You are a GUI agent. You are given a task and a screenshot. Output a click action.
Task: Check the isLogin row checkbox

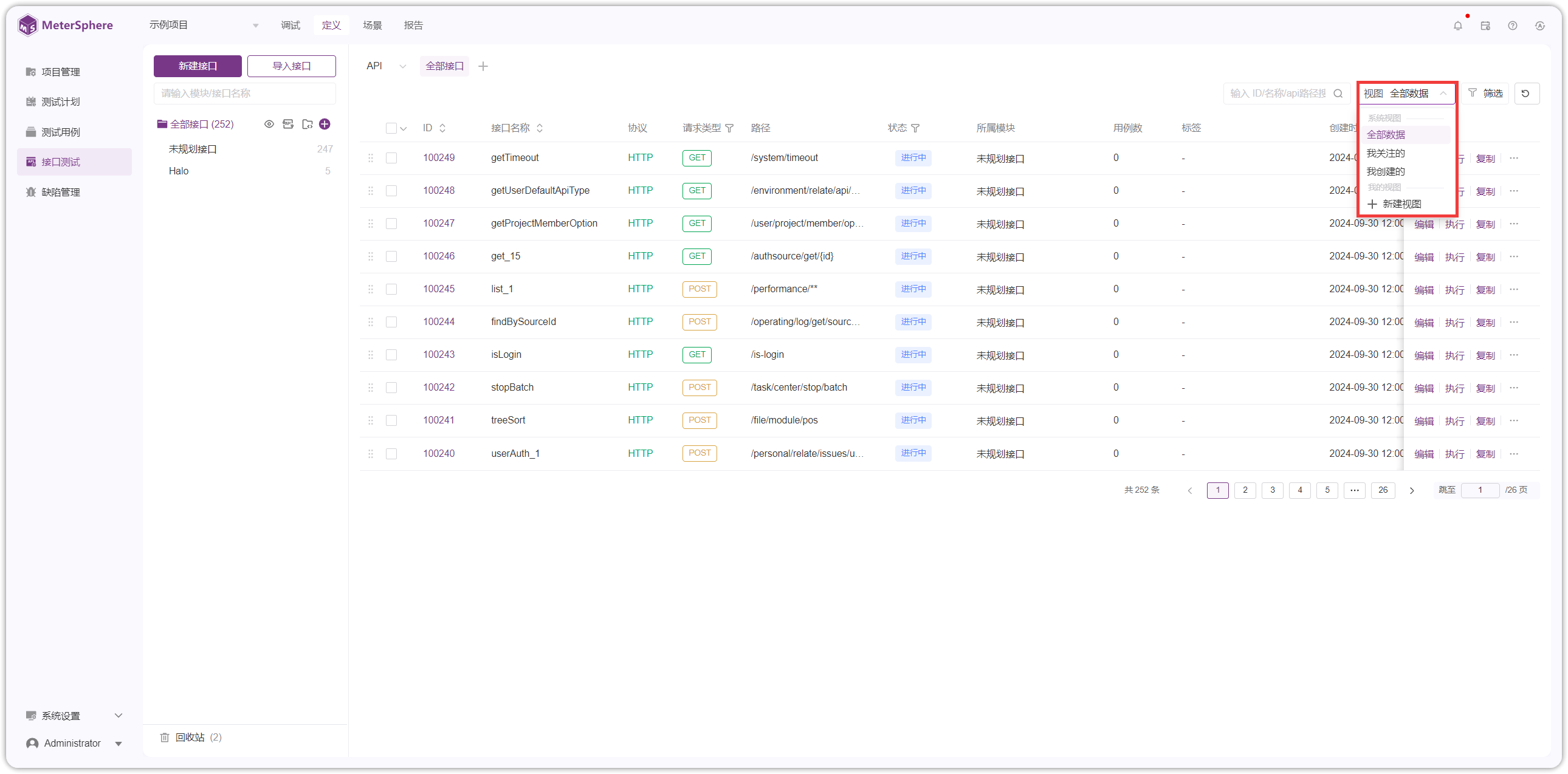(391, 355)
